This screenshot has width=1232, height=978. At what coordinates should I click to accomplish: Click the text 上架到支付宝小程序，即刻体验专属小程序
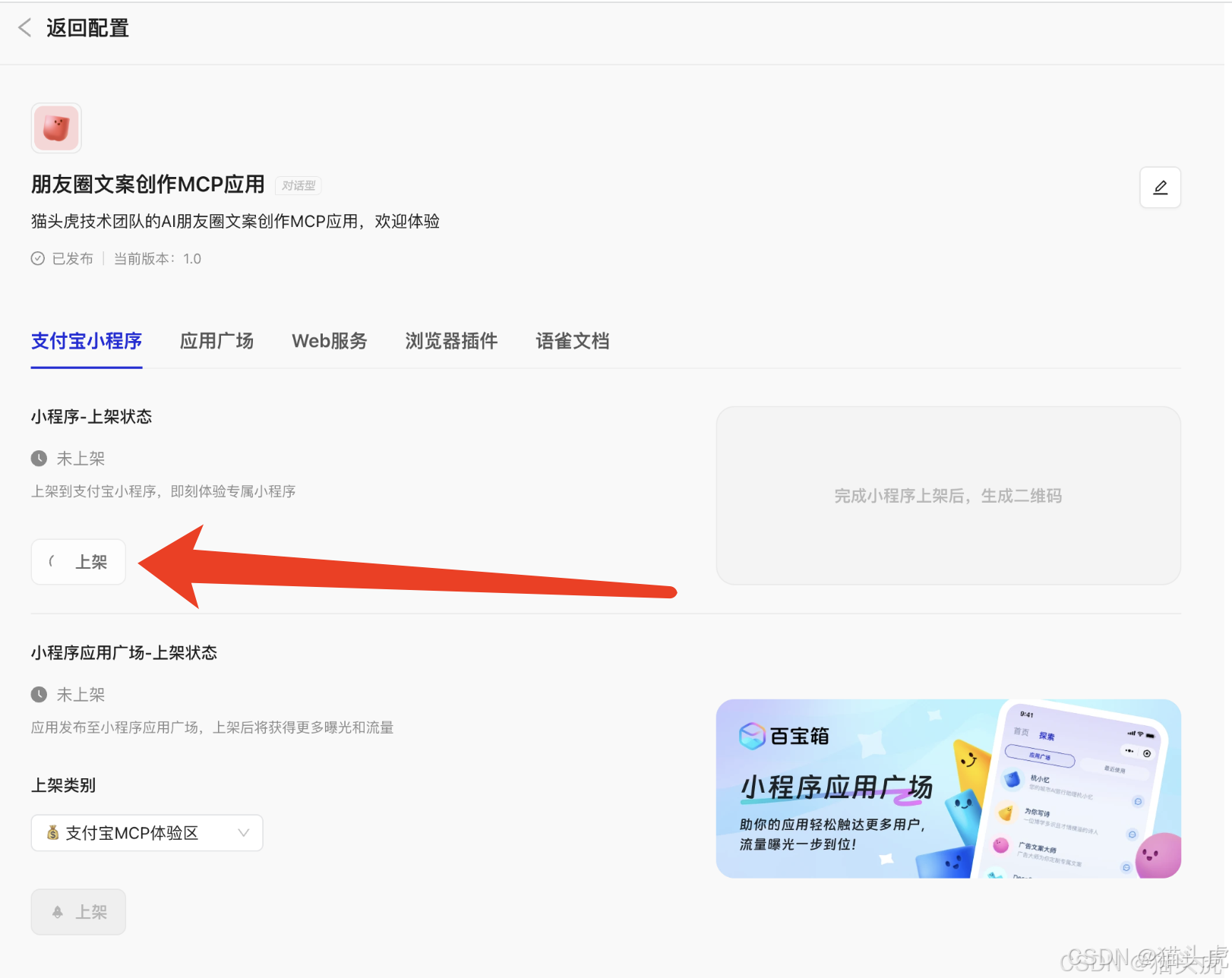click(x=163, y=491)
